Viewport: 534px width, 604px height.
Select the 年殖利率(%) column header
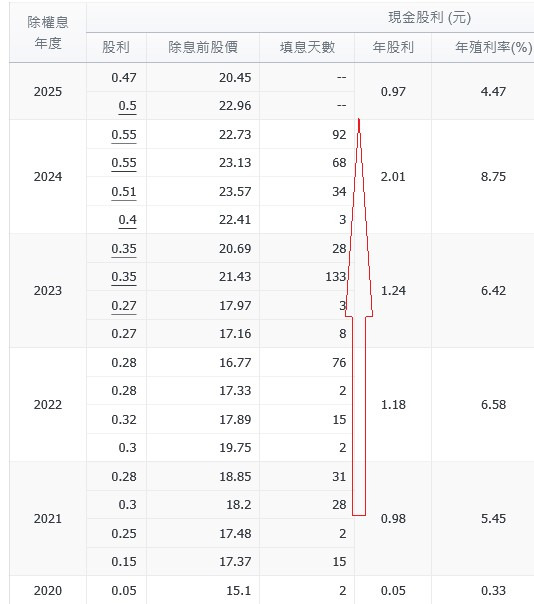(494, 47)
